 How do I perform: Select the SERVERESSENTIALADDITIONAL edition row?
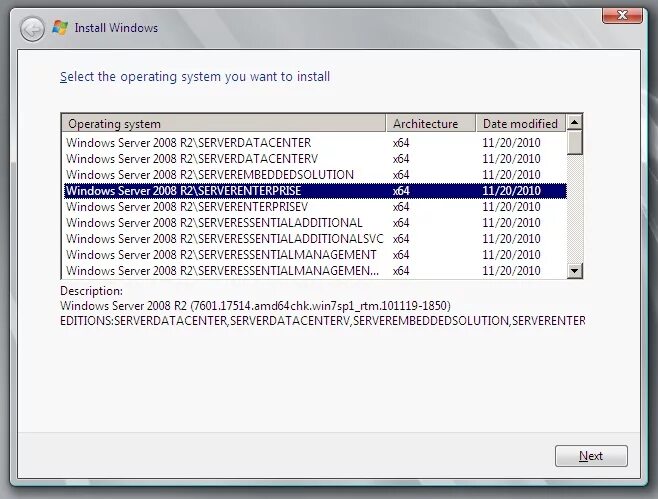[x=315, y=222]
